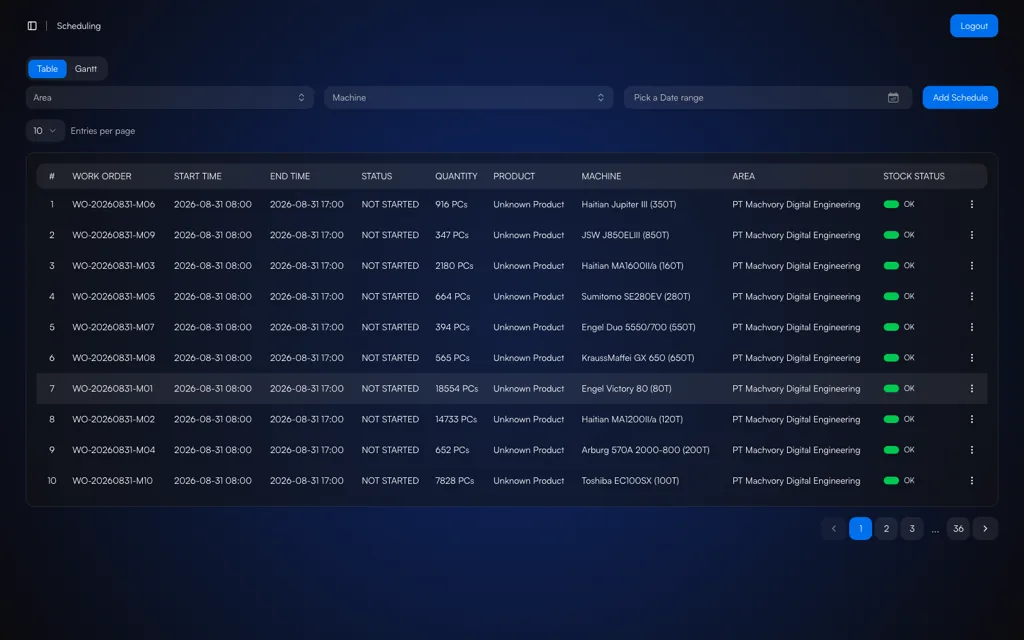Screen dimensions: 1024x640
Task: Click the QUANTITY column header
Action: (456, 176)
